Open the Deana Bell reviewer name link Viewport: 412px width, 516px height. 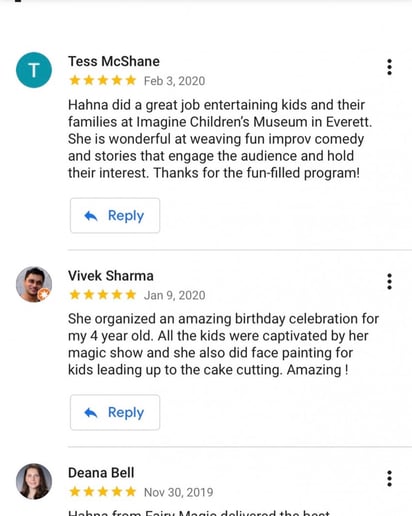(101, 473)
